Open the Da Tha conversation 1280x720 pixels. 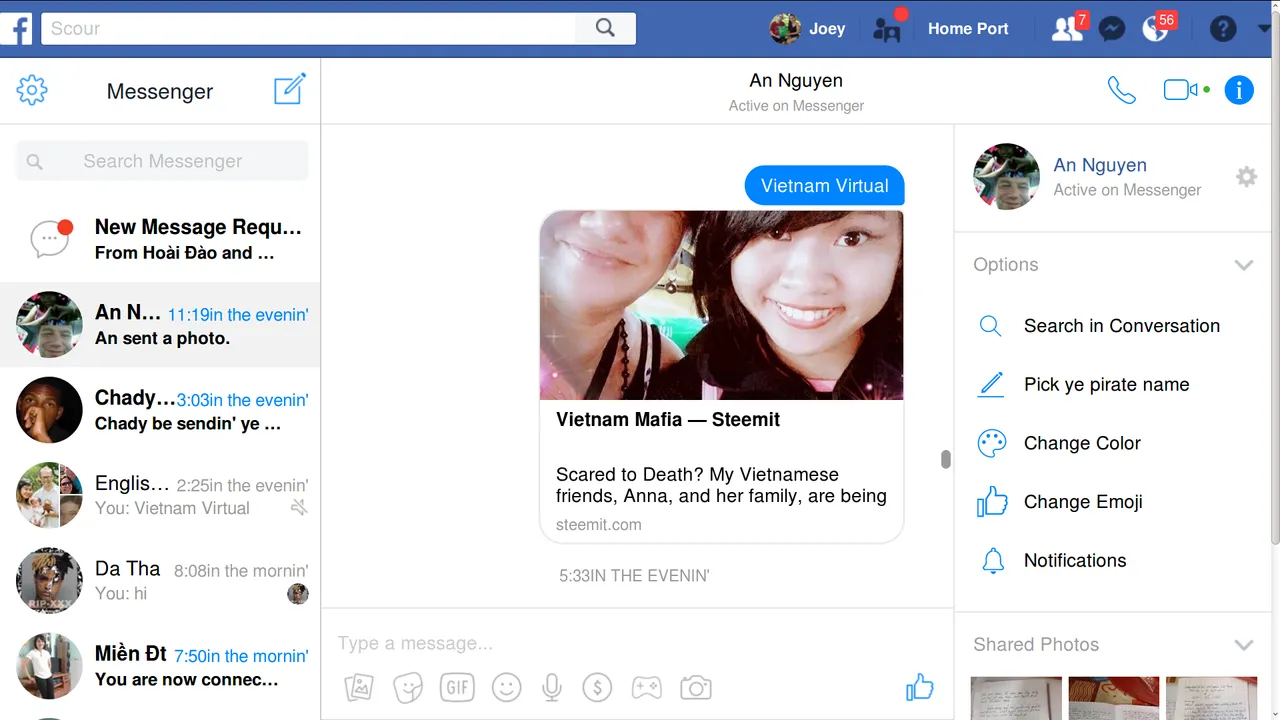[160, 581]
